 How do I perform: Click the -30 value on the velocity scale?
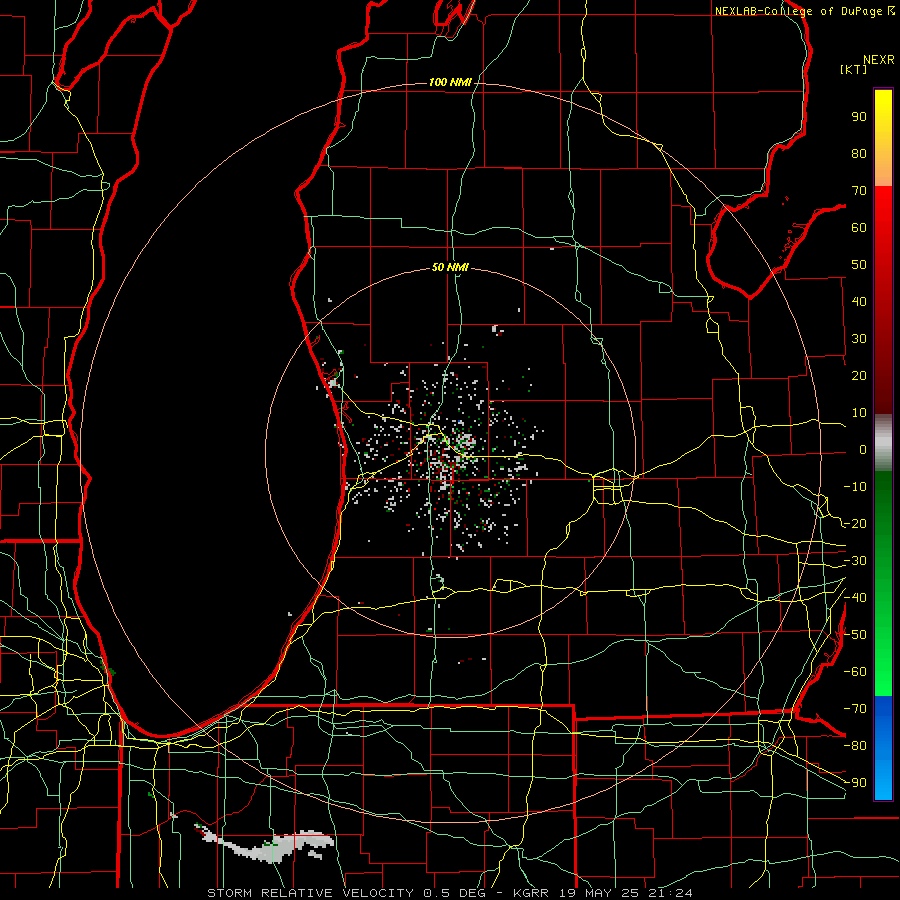point(855,561)
